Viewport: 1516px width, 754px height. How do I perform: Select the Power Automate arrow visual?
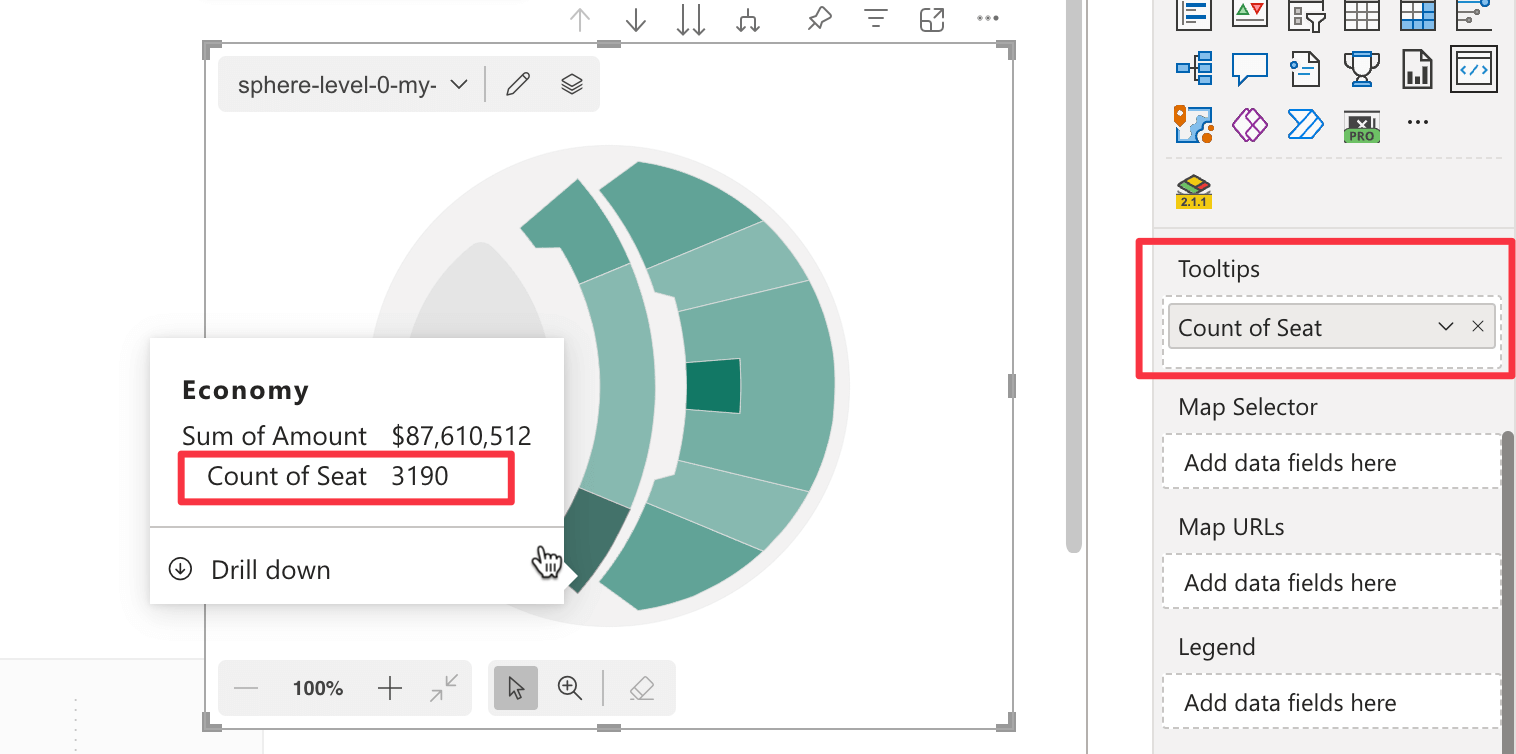point(1305,124)
